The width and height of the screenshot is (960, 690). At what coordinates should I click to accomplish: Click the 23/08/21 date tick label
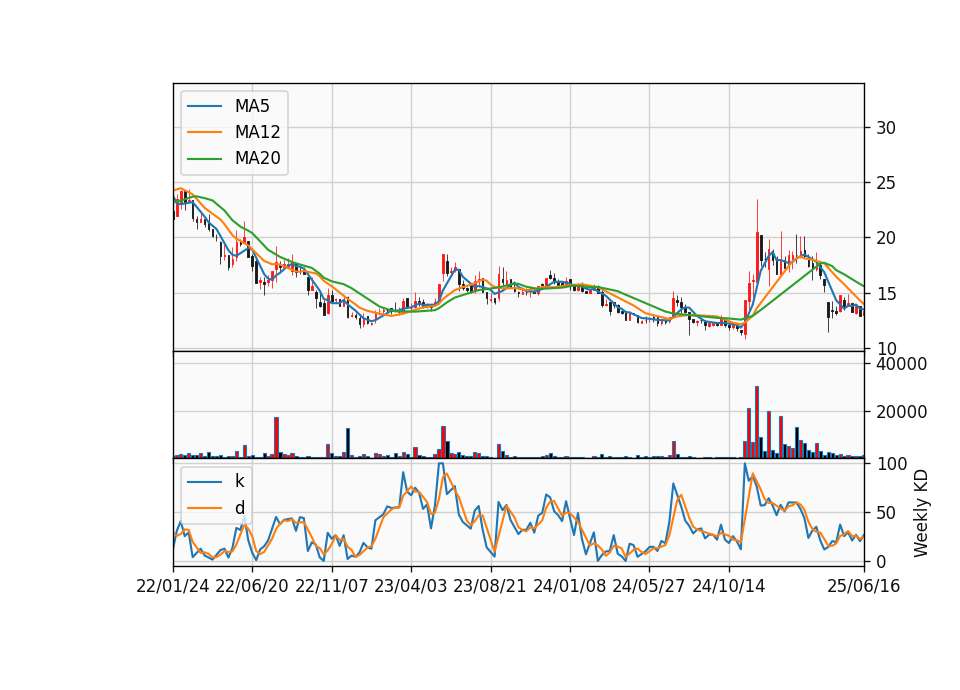(x=490, y=586)
